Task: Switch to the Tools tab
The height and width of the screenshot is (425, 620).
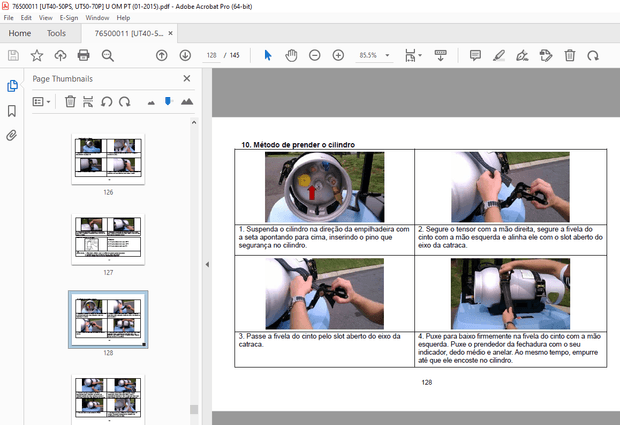Action: click(x=56, y=33)
